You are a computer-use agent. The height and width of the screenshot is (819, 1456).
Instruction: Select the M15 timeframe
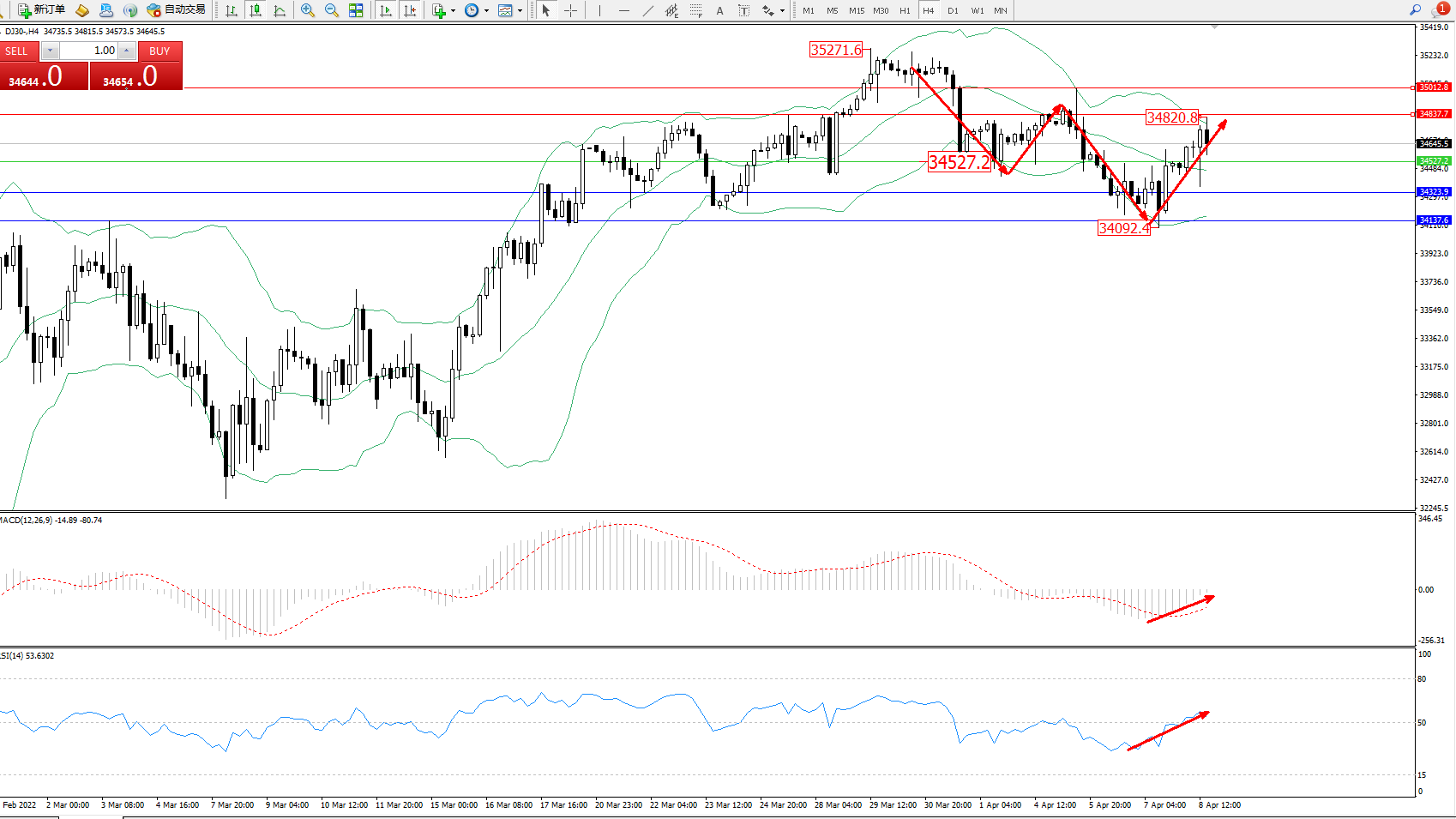pos(856,10)
